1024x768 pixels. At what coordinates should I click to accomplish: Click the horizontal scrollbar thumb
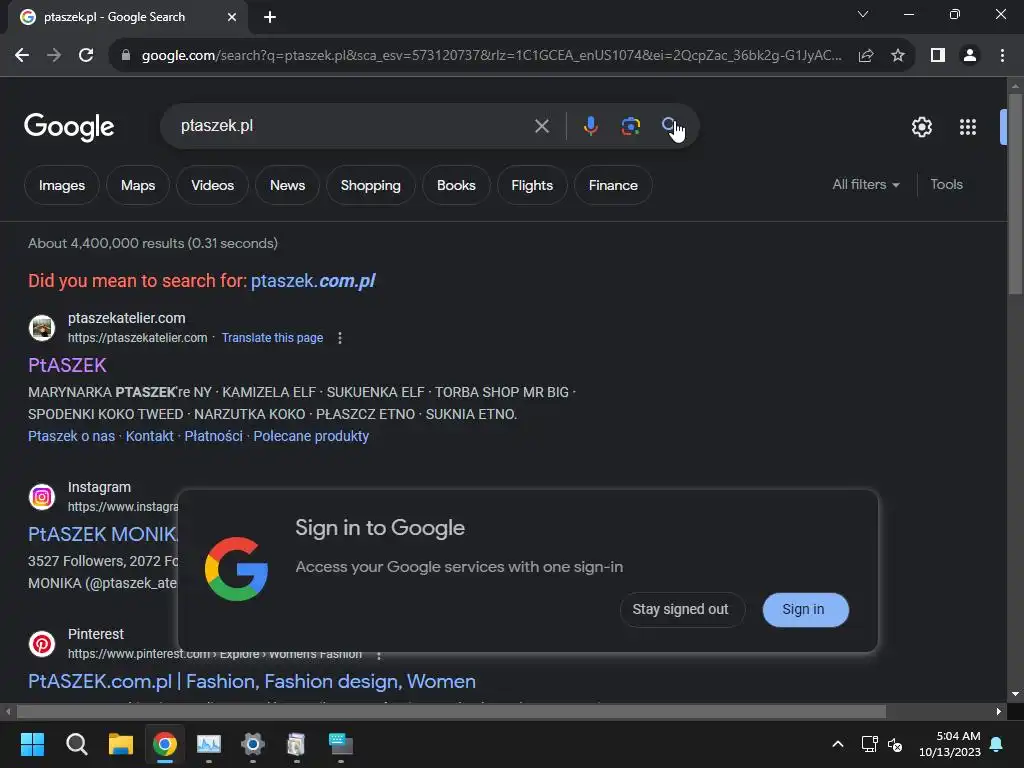point(451,711)
